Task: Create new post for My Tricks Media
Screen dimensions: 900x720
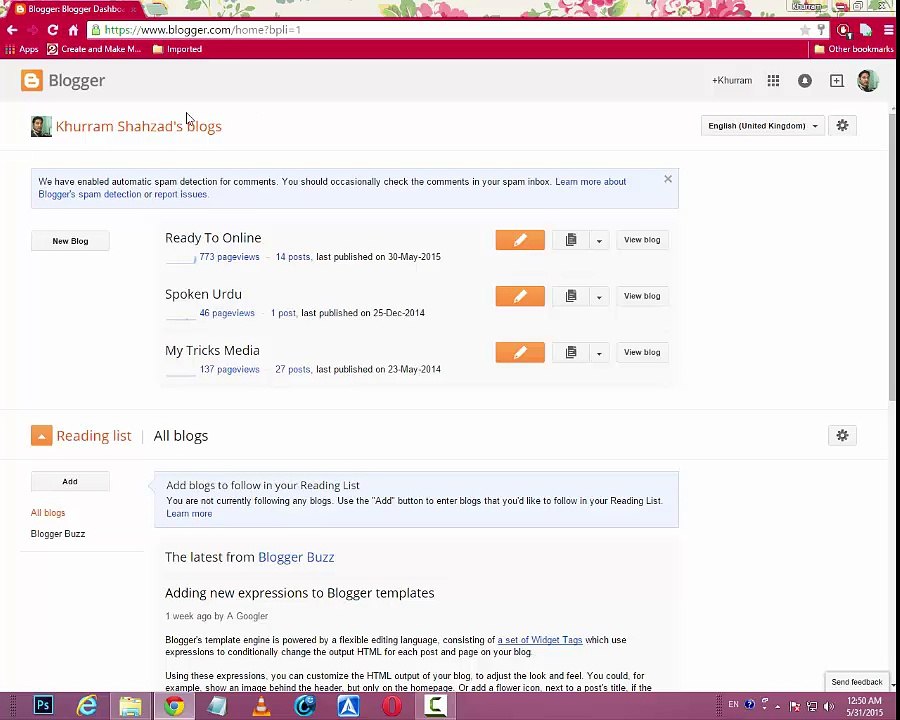Action: [520, 352]
